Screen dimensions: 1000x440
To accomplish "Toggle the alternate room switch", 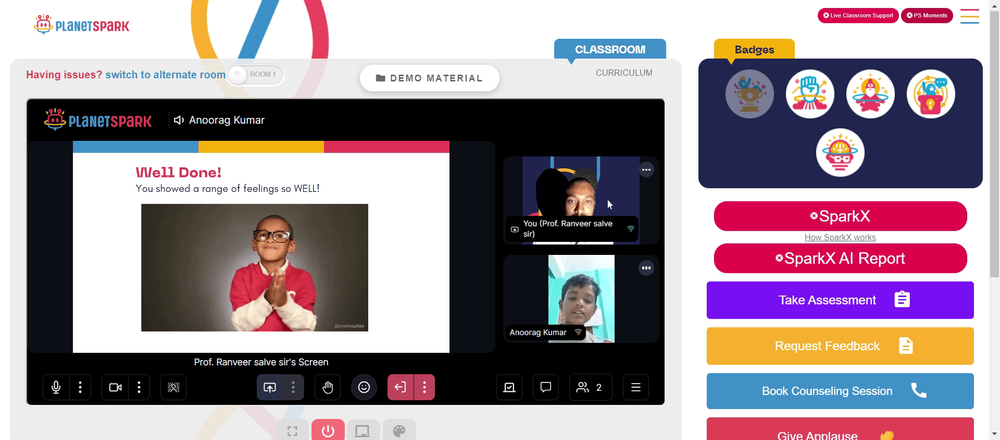I will (x=254, y=75).
